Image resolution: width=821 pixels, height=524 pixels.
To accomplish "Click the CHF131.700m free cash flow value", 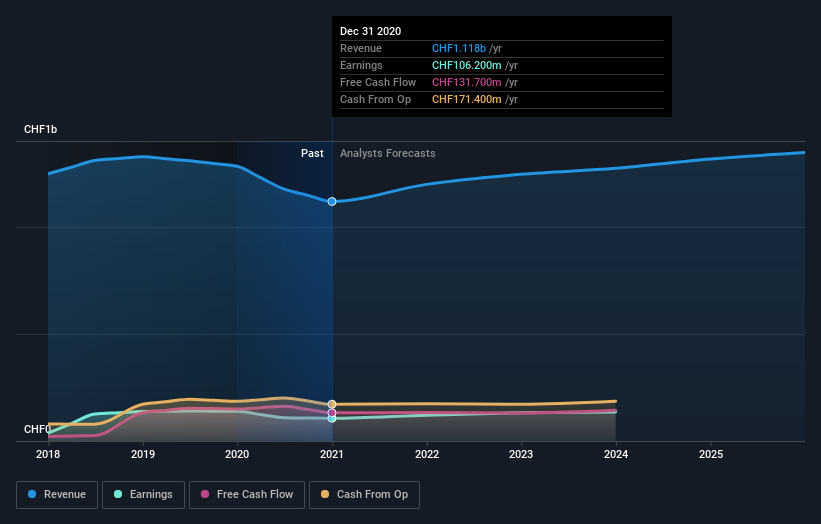I will [467, 82].
